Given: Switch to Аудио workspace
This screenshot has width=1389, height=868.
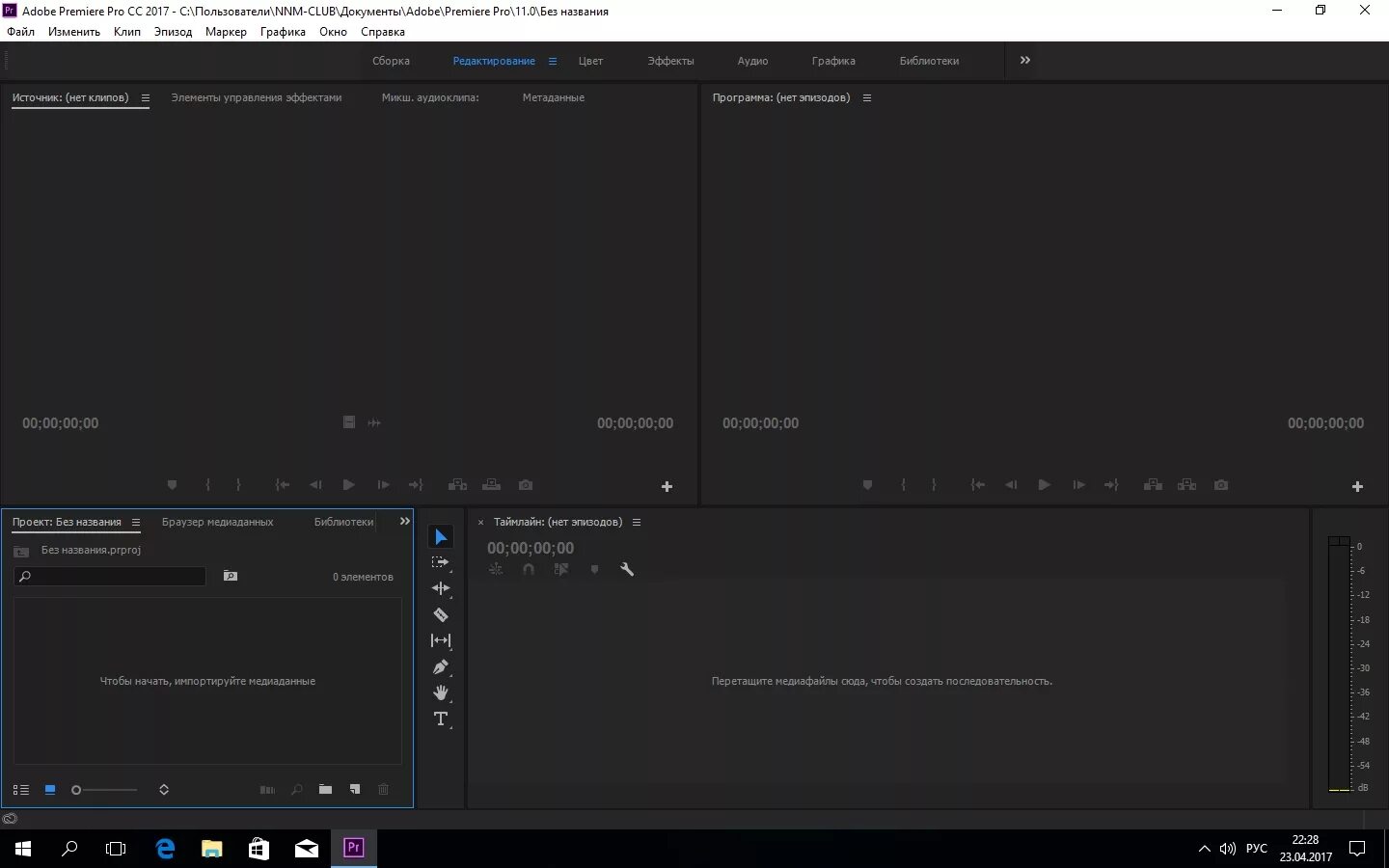Looking at the screenshot, I should coord(752,61).
